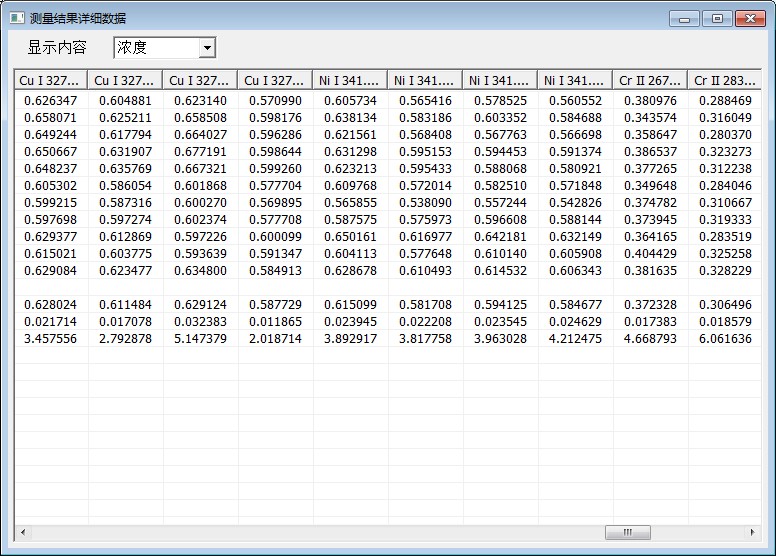
Task: Click the value 4.212475
Action: click(575, 339)
